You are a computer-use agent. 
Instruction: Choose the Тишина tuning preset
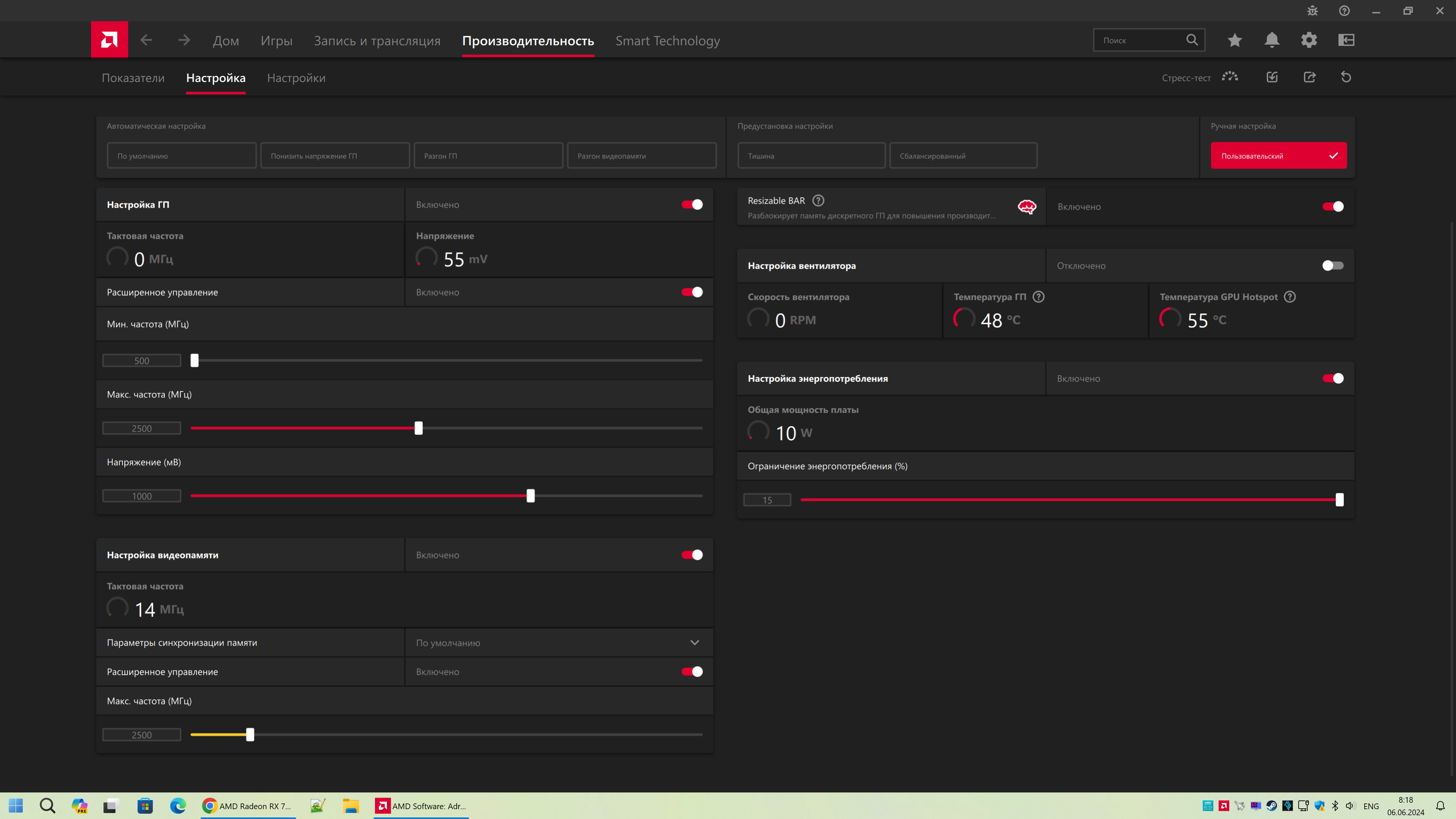(x=811, y=156)
